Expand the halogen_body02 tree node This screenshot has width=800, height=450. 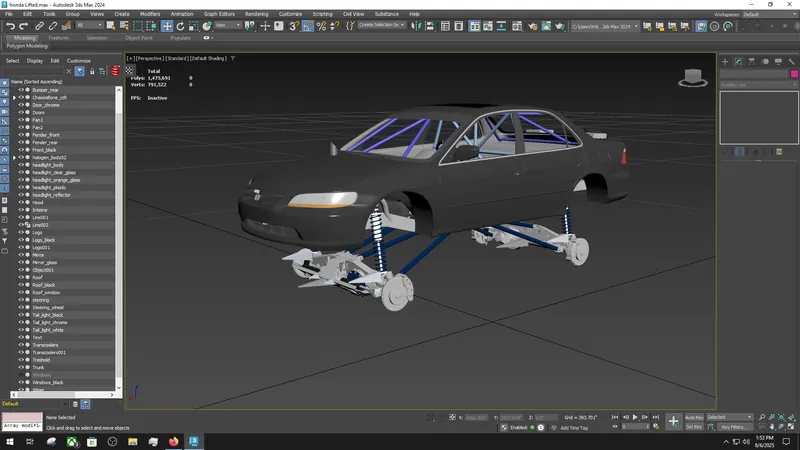click(x=14, y=158)
